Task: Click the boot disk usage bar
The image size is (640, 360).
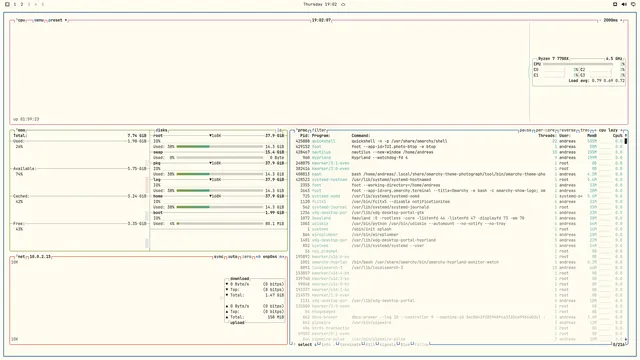Action: [x=220, y=224]
